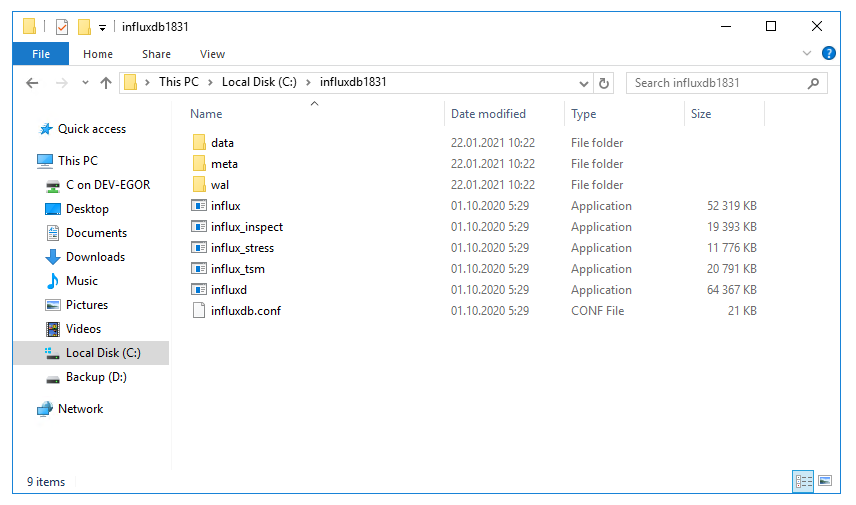
Task: Click the Local Disk (C:) drive icon
Action: [x=52, y=353]
